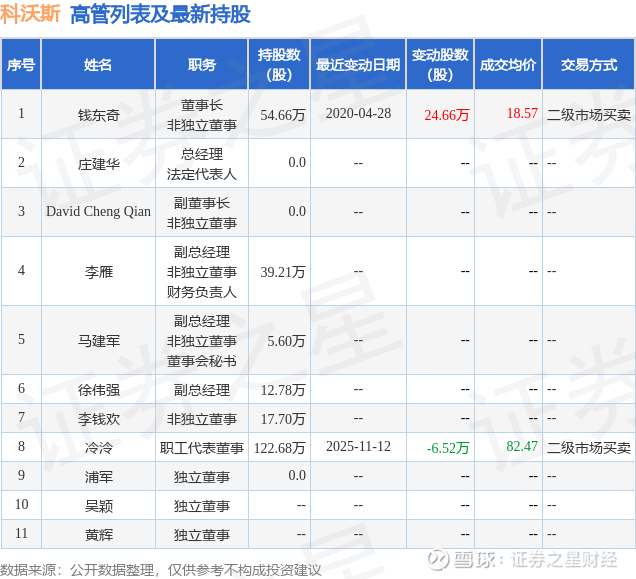Click 二级市场买卖 in 冷泠's row
The image size is (636, 579).
pyautogui.click(x=589, y=448)
